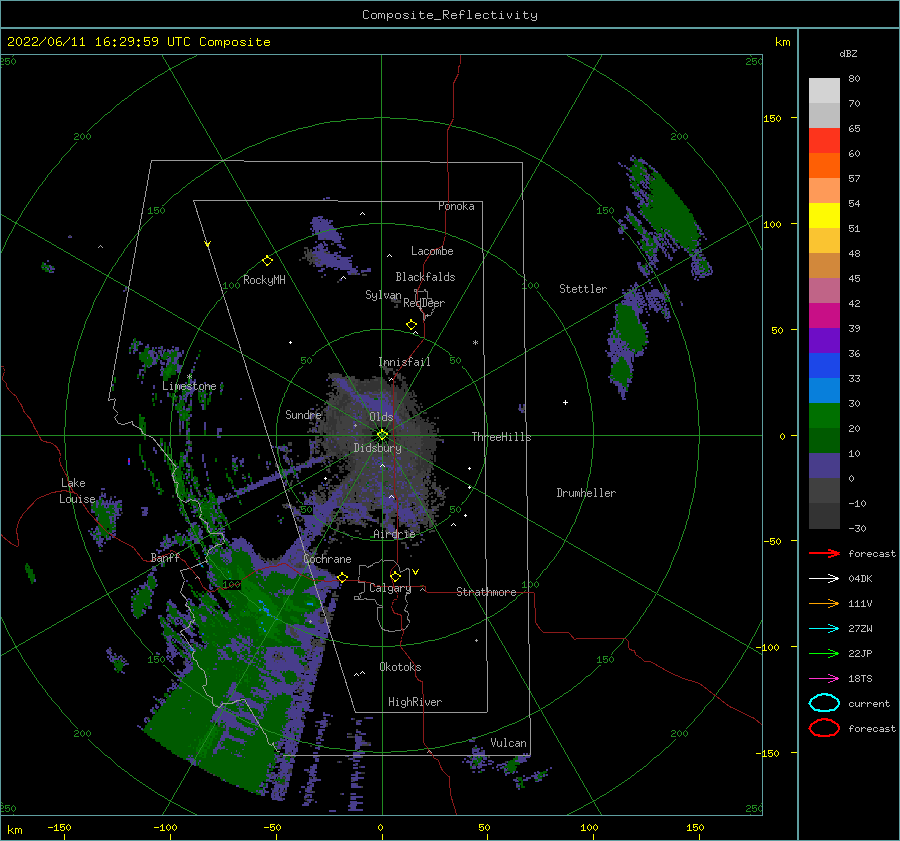Click the Sundre label
The image size is (900, 841).
coord(303,414)
